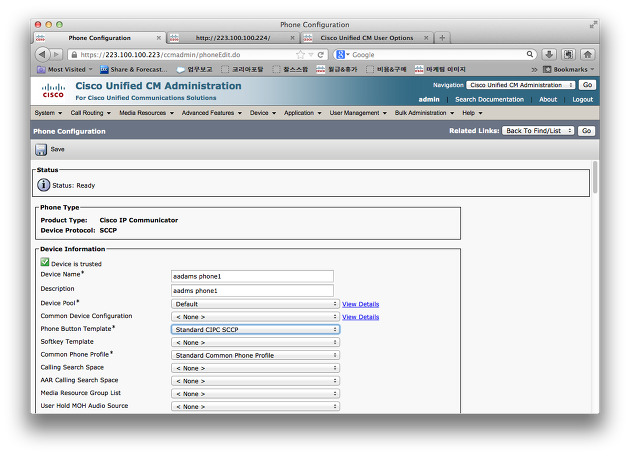This screenshot has width=630, height=456.
Task: Click the browser back arrow button
Action: pos(42,54)
